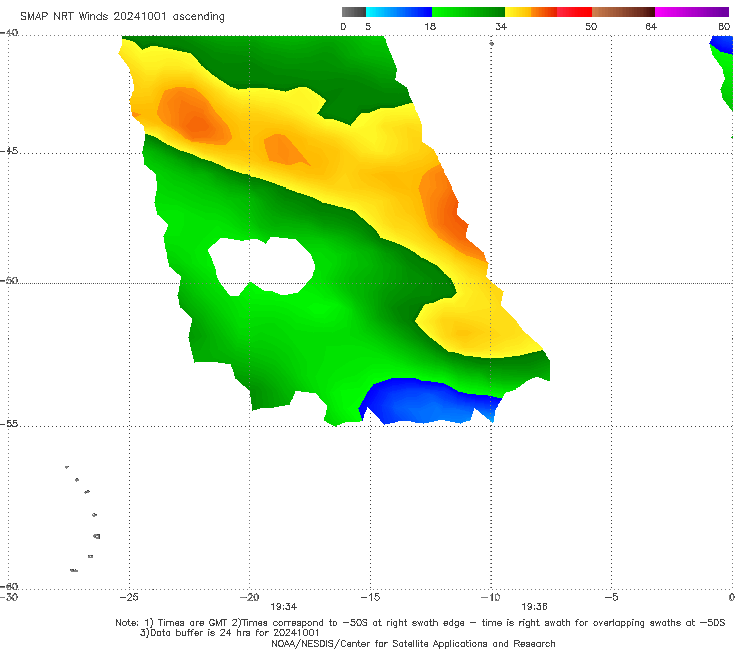Click the blue segment of the color bar
The image size is (740, 650).
(399, 12)
